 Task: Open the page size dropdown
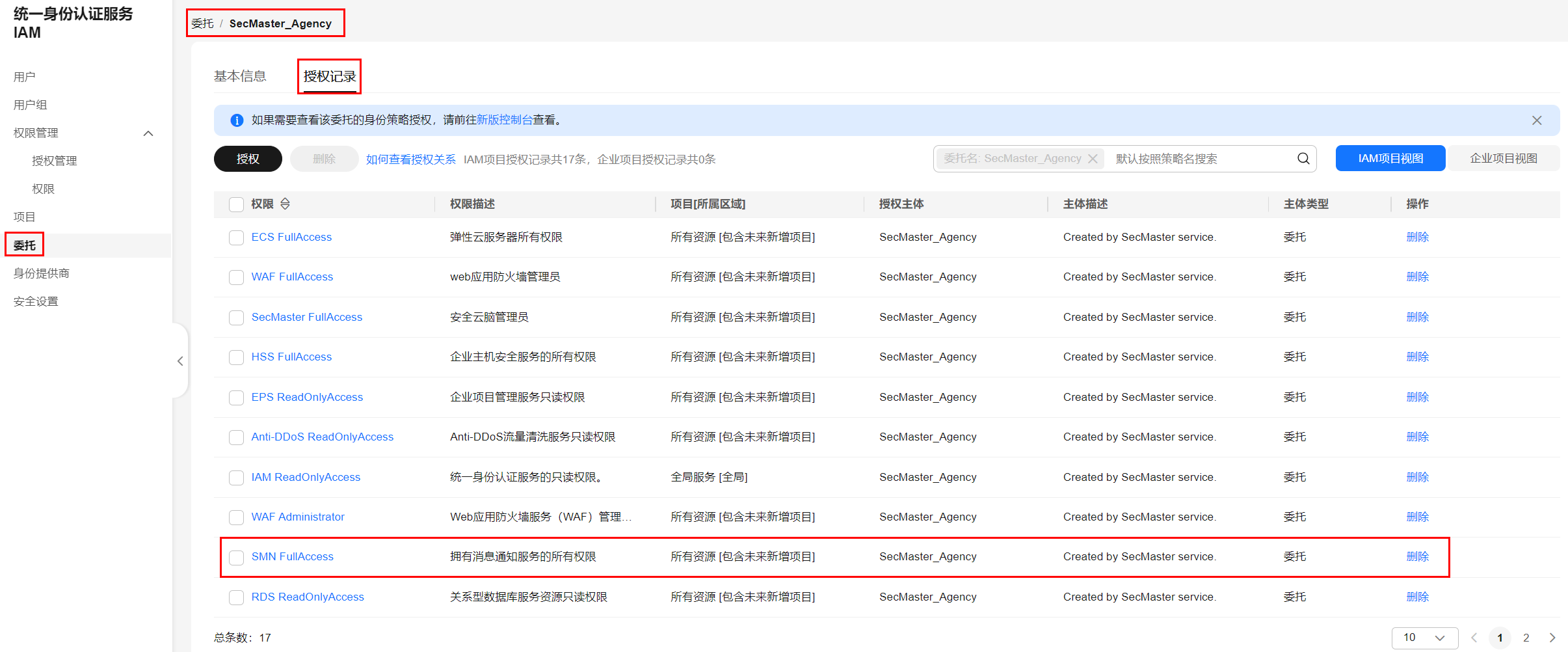tap(1424, 638)
